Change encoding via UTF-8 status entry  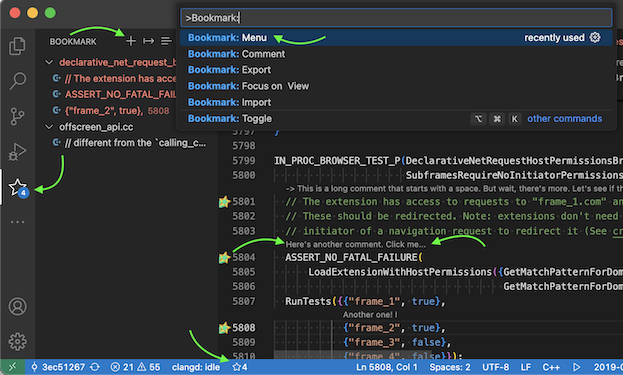coord(495,367)
